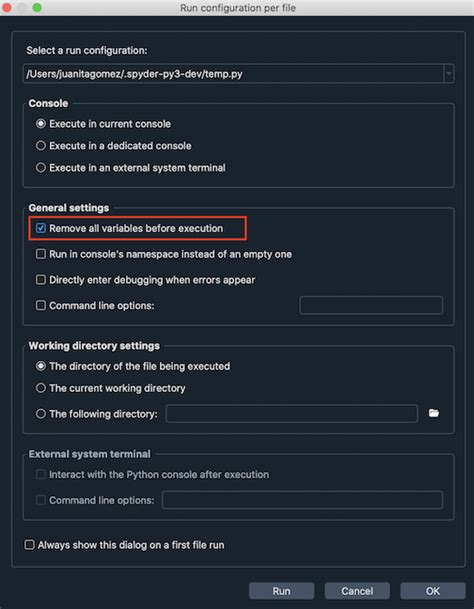The image size is (474, 609).
Task: Uncheck Remove all variables before execution
Action: (x=41, y=228)
